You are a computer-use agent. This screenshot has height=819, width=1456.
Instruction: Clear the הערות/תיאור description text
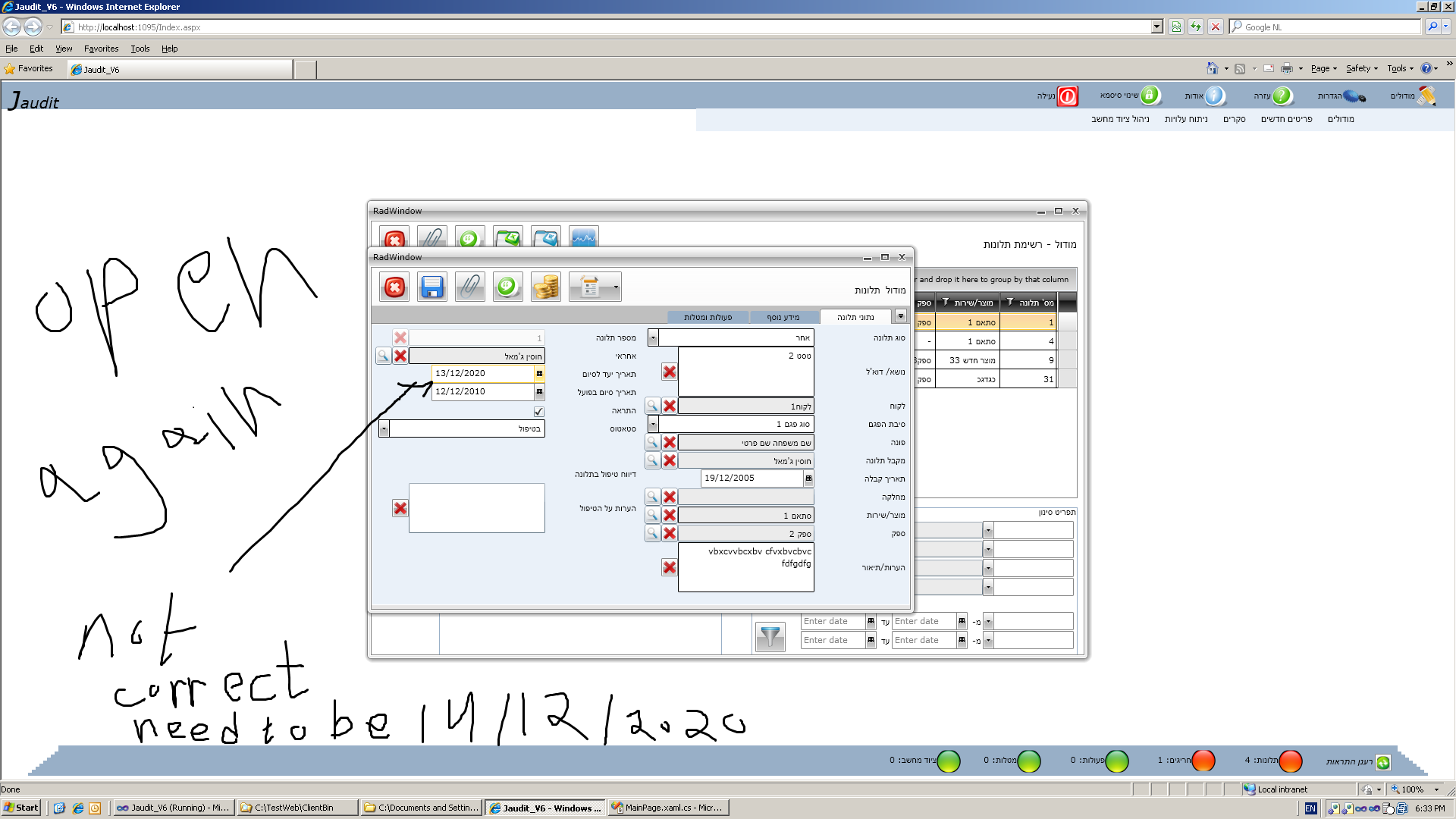[669, 567]
